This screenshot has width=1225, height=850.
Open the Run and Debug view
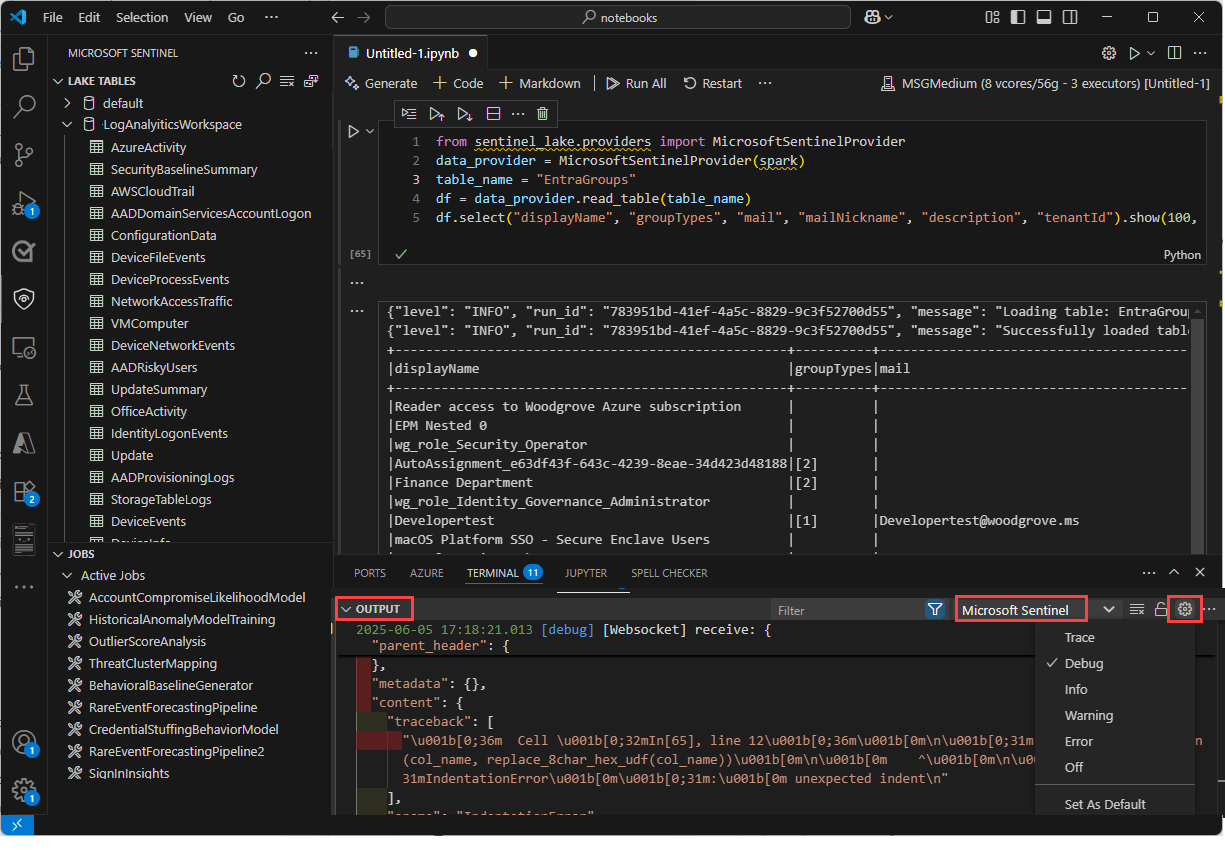24,203
